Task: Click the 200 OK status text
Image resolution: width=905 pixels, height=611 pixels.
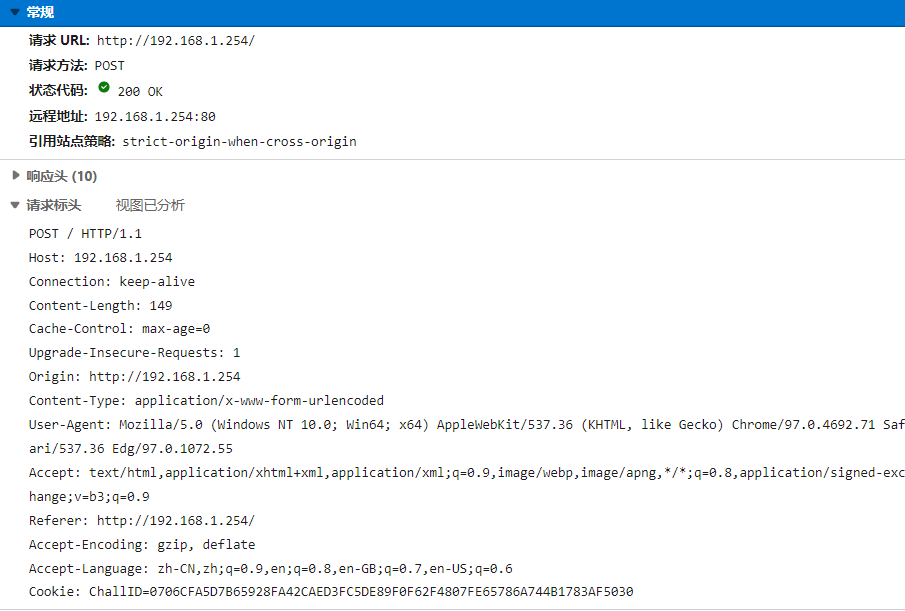Action: coord(140,91)
